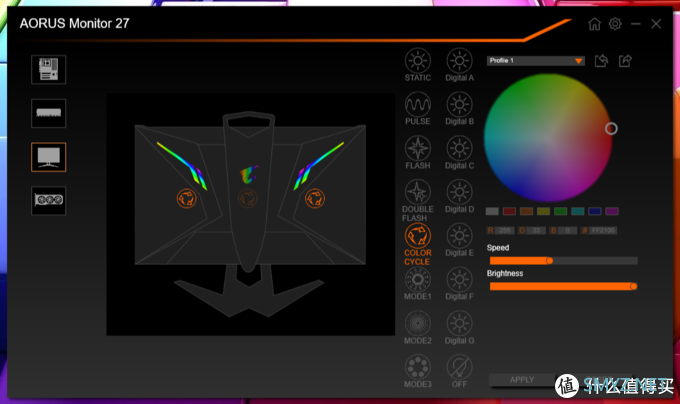Minimize the AORUS Monitor window

636,24
